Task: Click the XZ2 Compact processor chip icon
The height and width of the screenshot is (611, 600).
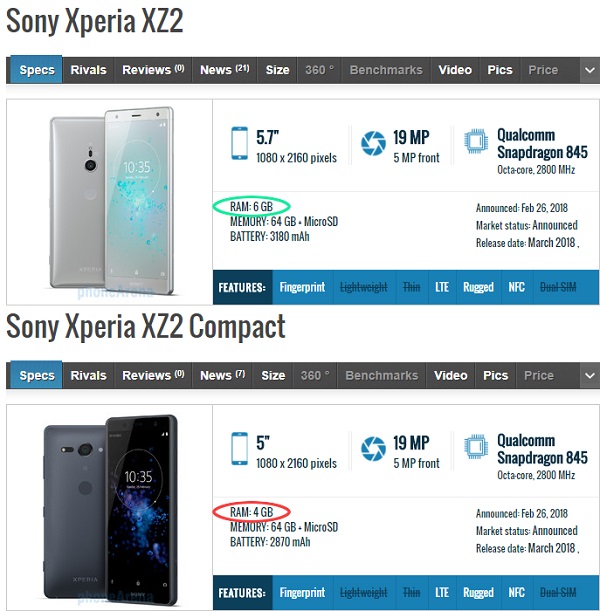Action: pos(476,447)
